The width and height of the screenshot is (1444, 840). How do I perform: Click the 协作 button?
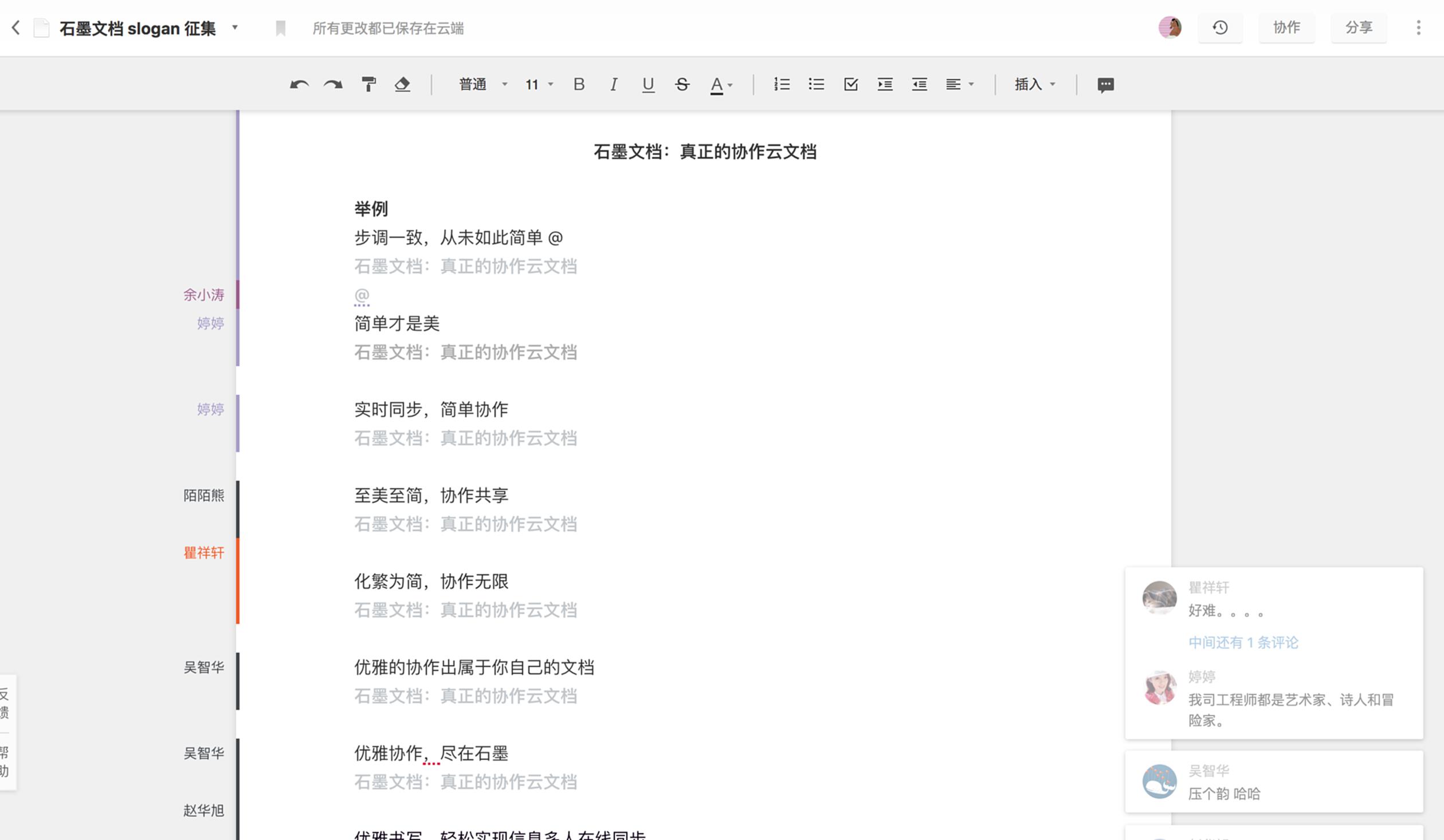tap(1286, 28)
